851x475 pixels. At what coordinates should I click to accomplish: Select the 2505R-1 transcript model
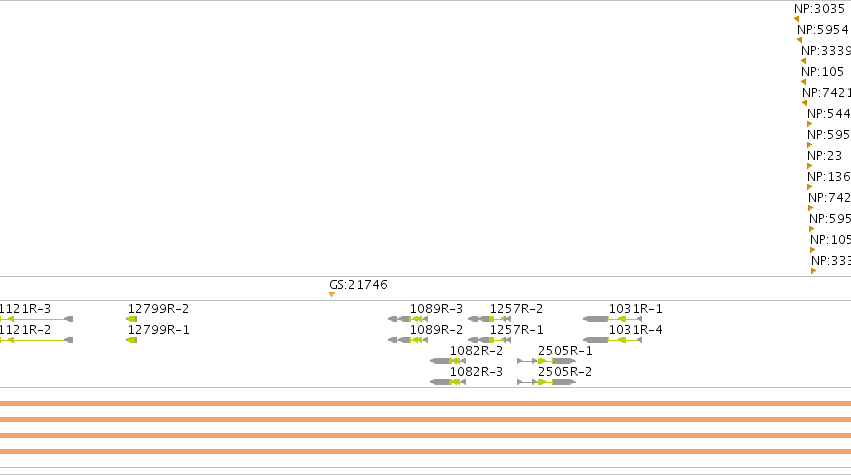pyautogui.click(x=547, y=361)
